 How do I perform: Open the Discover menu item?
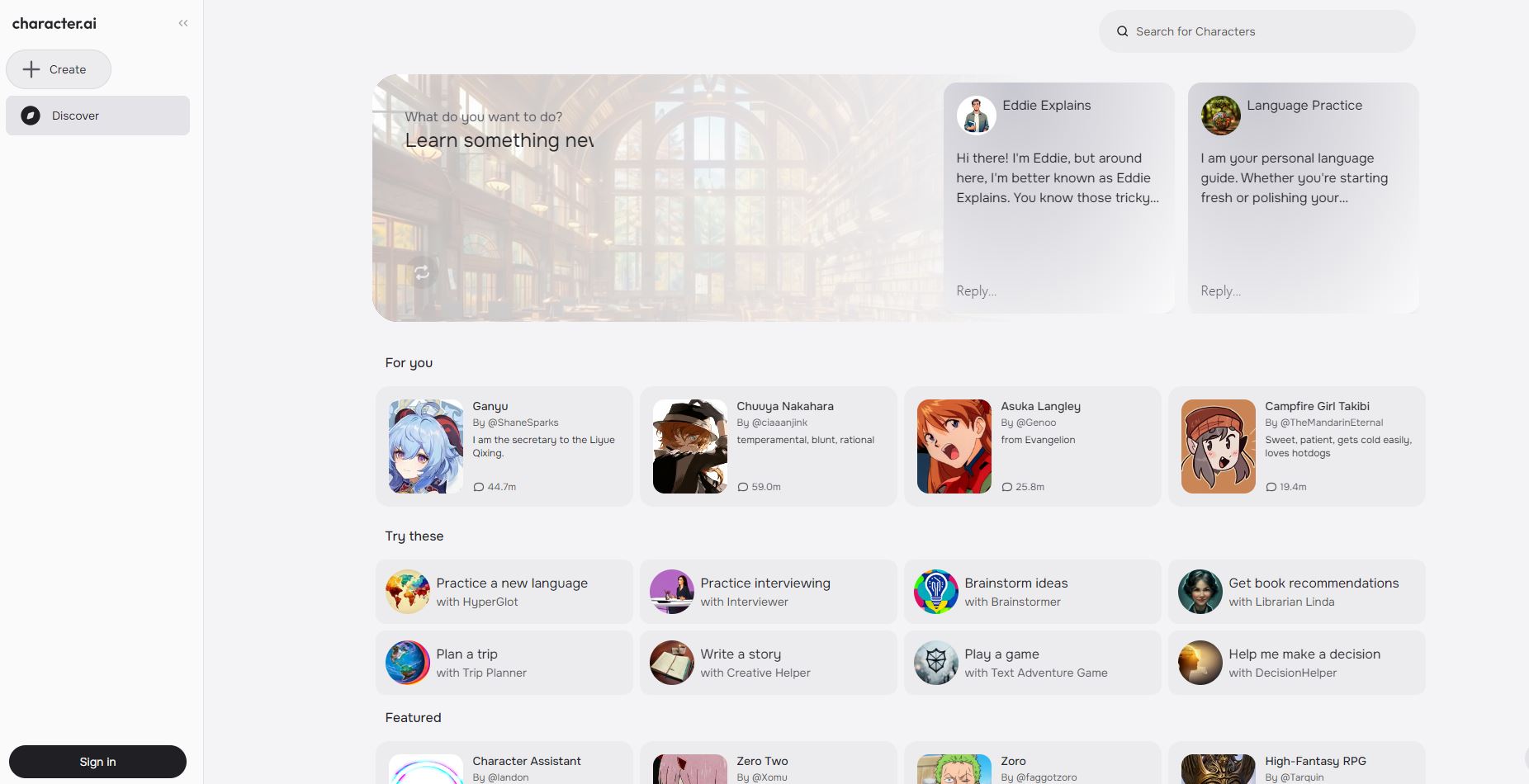tap(97, 116)
